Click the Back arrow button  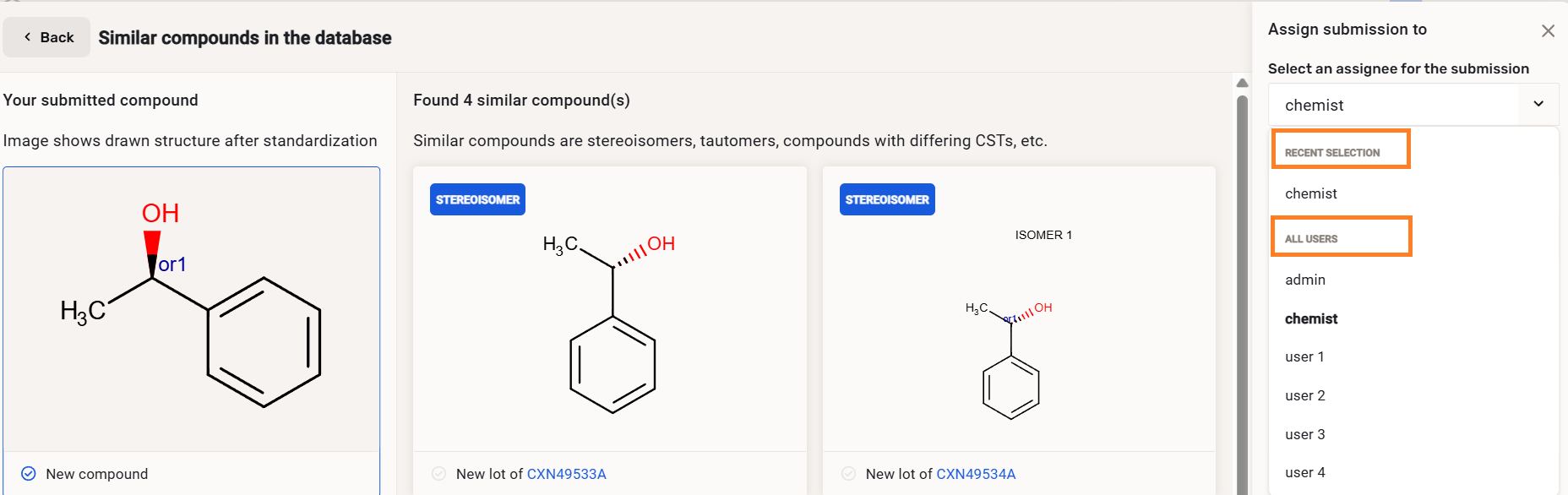[47, 37]
